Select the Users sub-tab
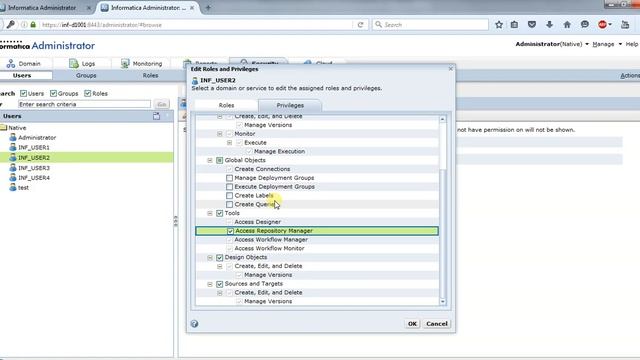 point(22,76)
